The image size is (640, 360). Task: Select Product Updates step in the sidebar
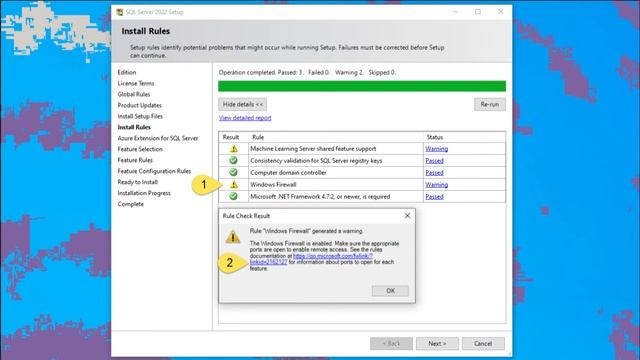(140, 105)
